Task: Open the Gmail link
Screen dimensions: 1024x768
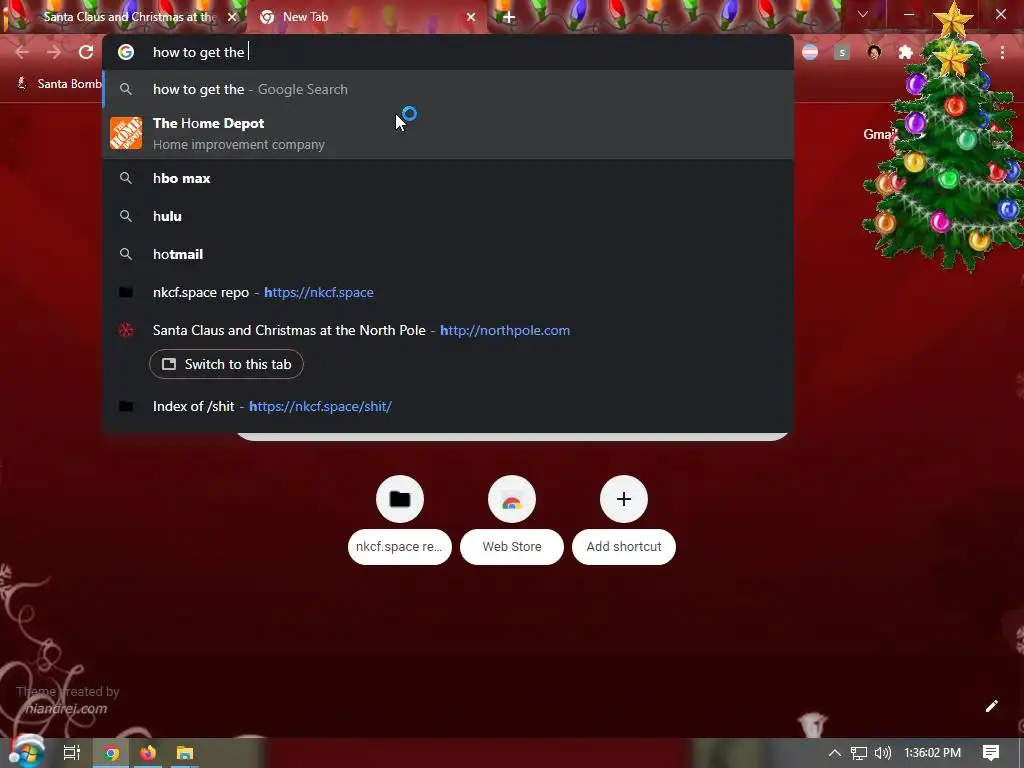Action: 879,135
